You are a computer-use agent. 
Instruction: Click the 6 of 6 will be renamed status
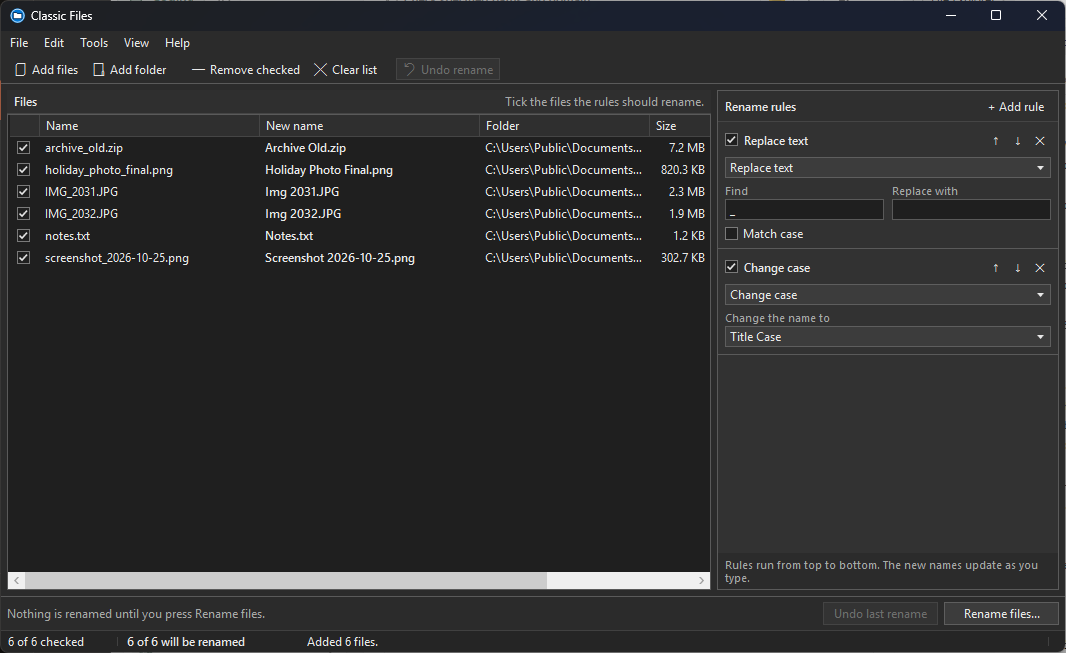(x=186, y=641)
